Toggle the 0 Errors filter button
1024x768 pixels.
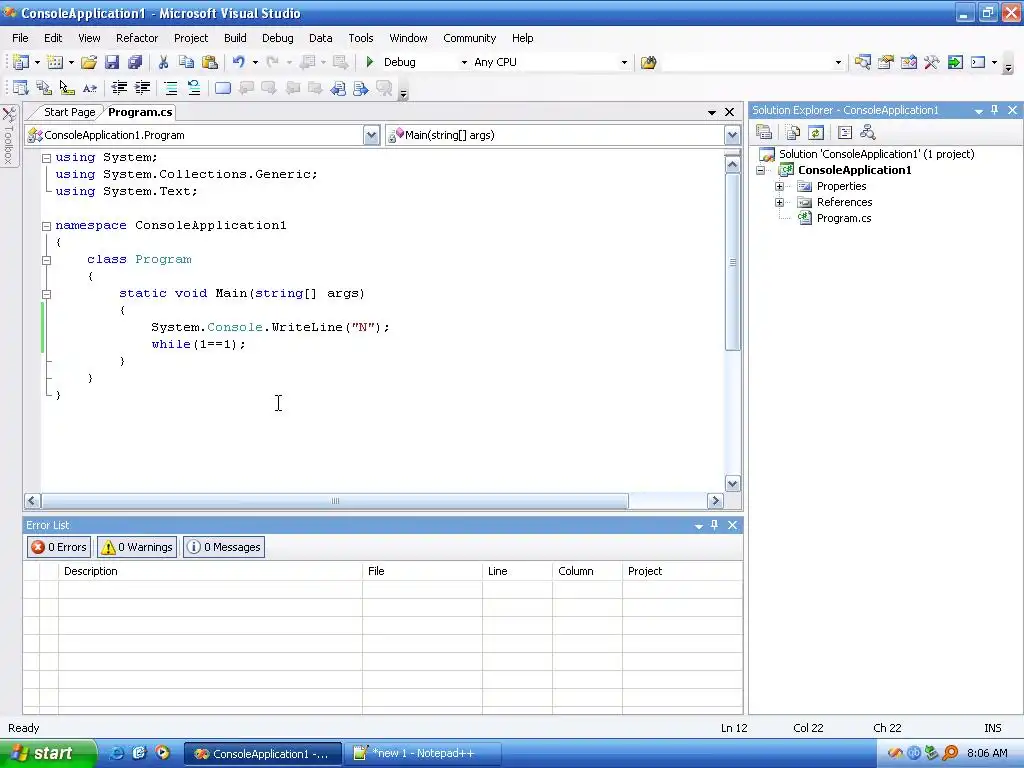(x=59, y=547)
